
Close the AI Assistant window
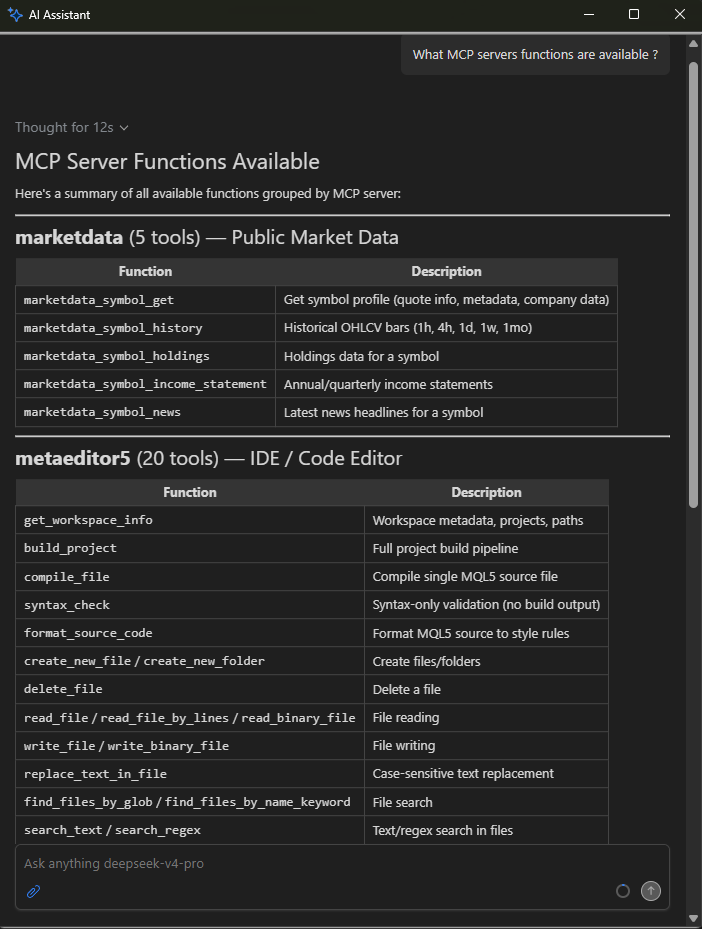pyautogui.click(x=679, y=14)
